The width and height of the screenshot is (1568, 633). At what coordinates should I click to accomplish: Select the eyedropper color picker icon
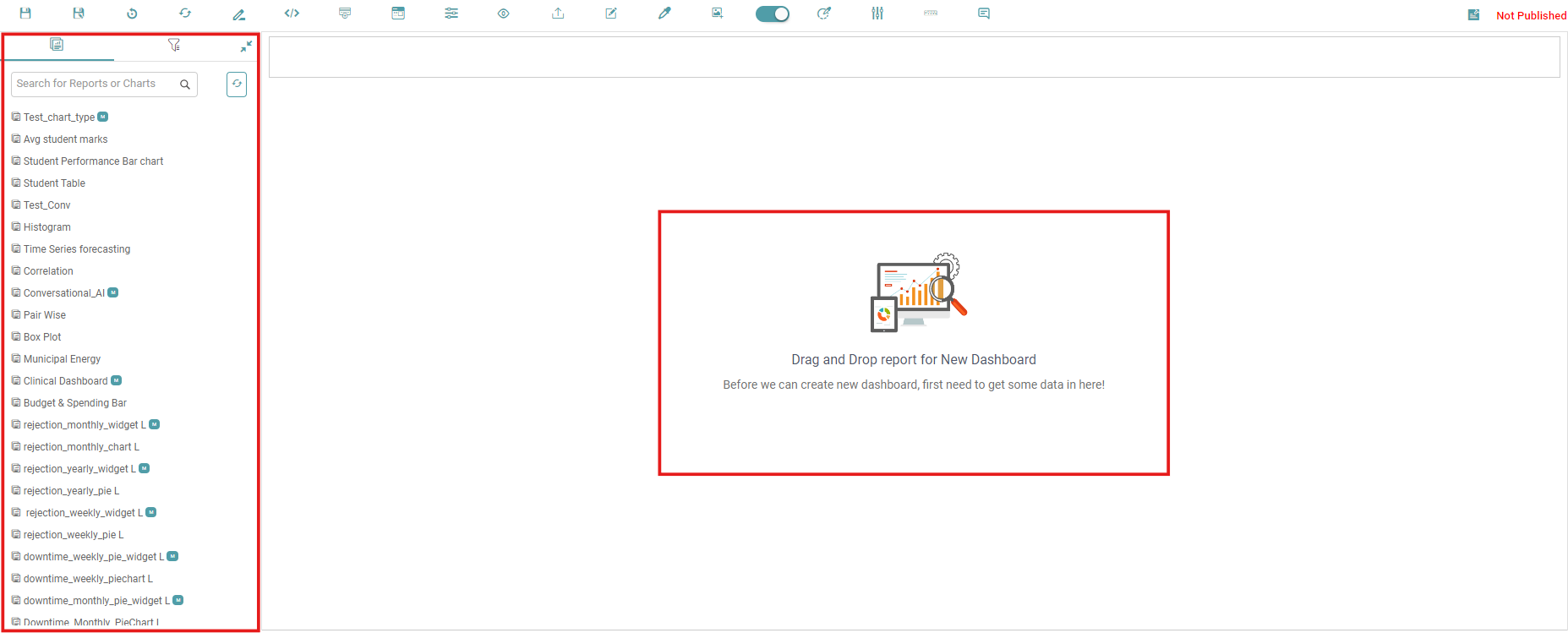click(664, 14)
